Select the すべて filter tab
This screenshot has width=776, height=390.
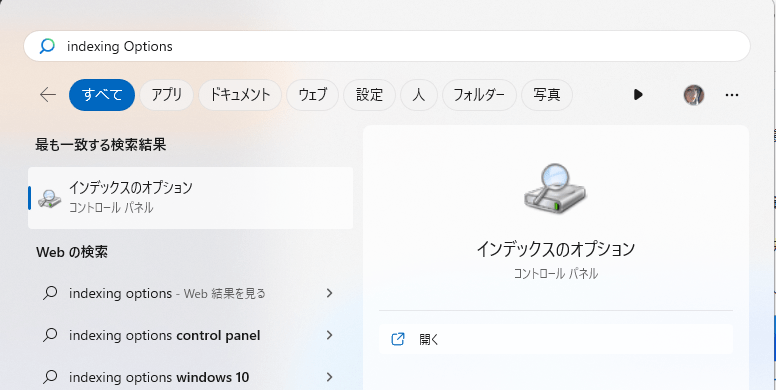click(102, 95)
